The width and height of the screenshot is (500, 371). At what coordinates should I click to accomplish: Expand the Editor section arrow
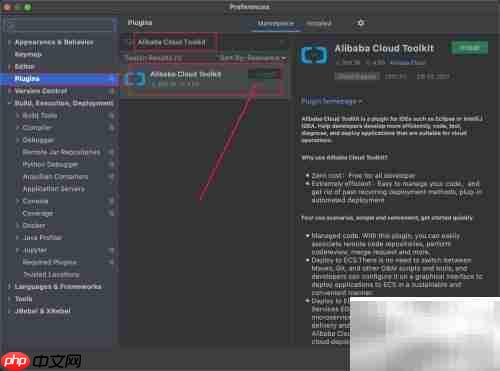coord(9,67)
